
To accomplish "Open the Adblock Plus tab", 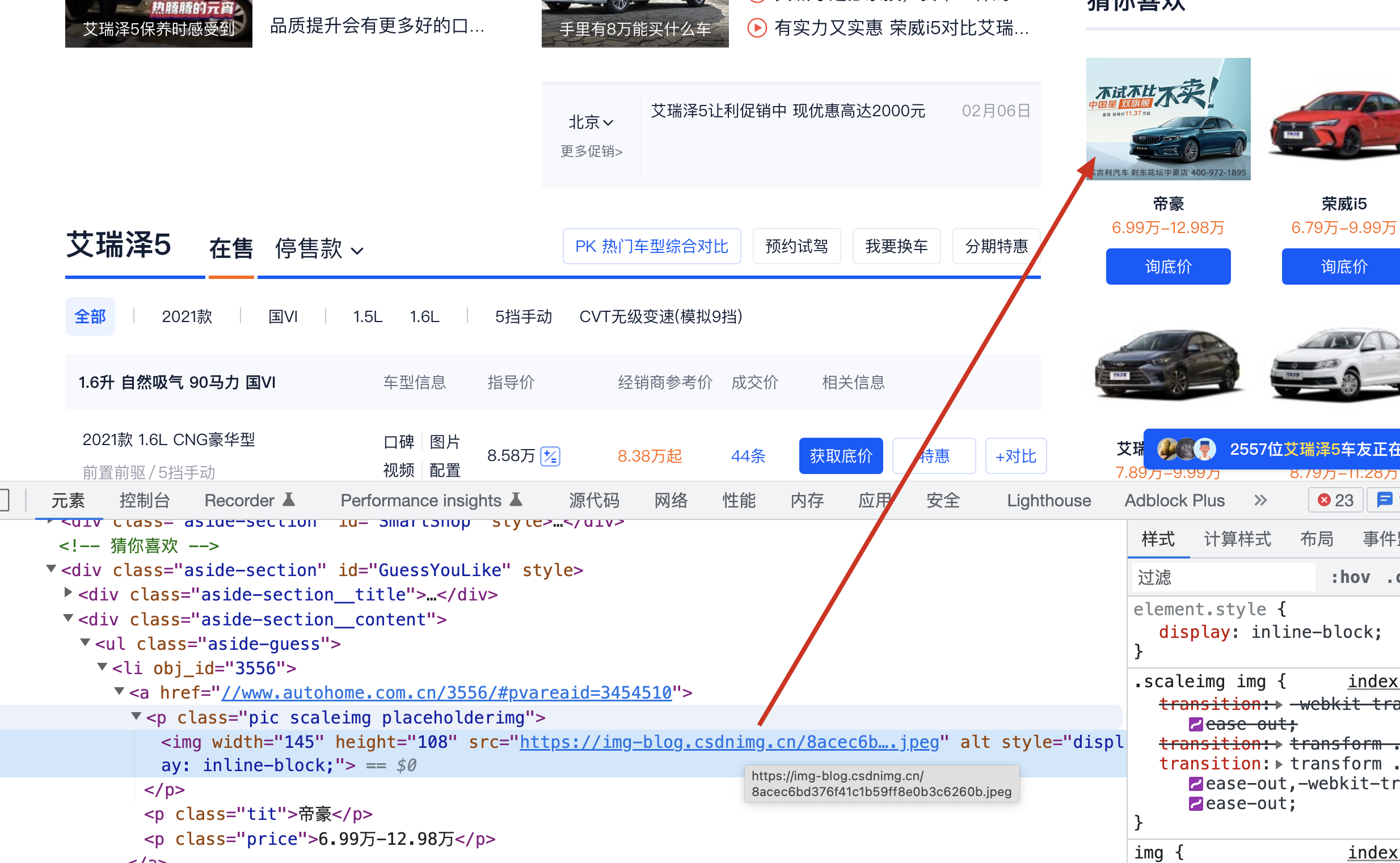I will (x=1174, y=501).
